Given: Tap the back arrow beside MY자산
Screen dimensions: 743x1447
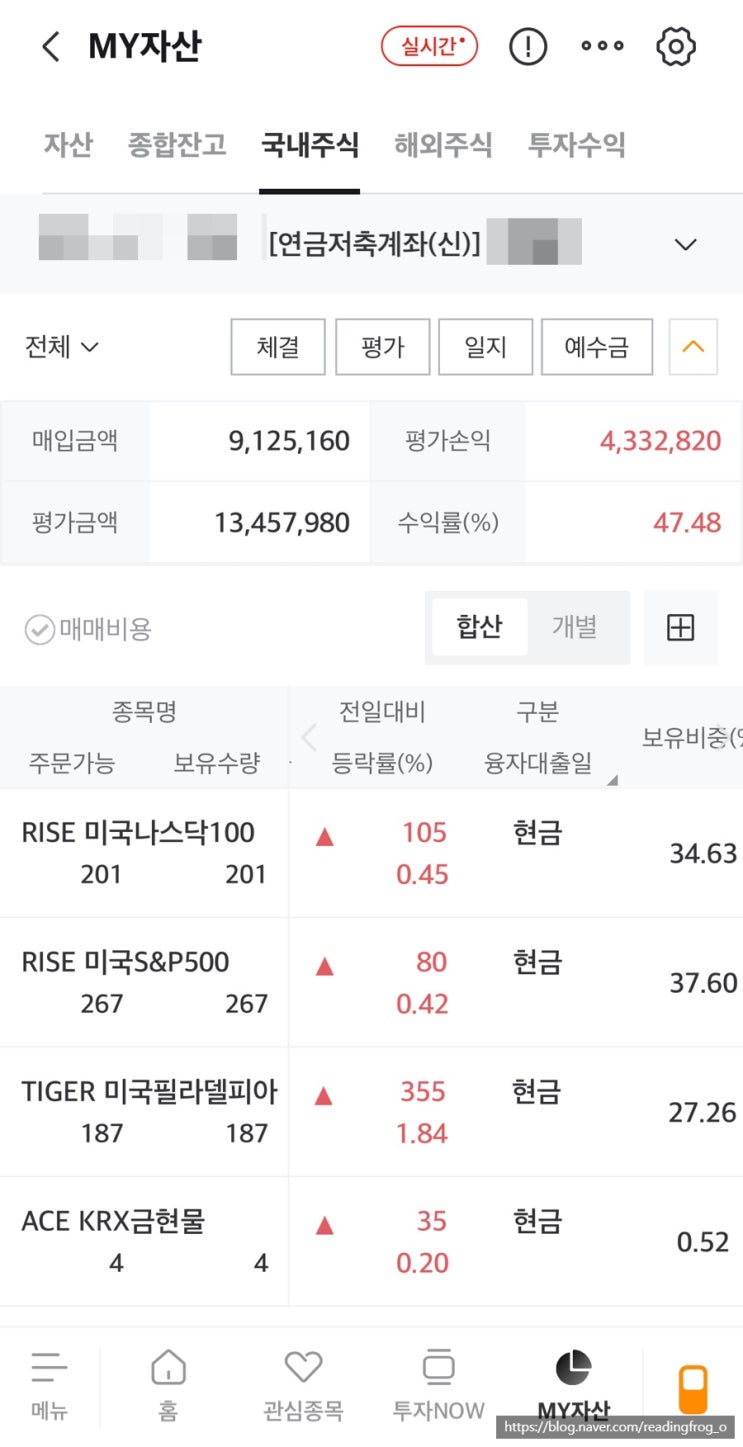Looking at the screenshot, I should pos(51,47).
